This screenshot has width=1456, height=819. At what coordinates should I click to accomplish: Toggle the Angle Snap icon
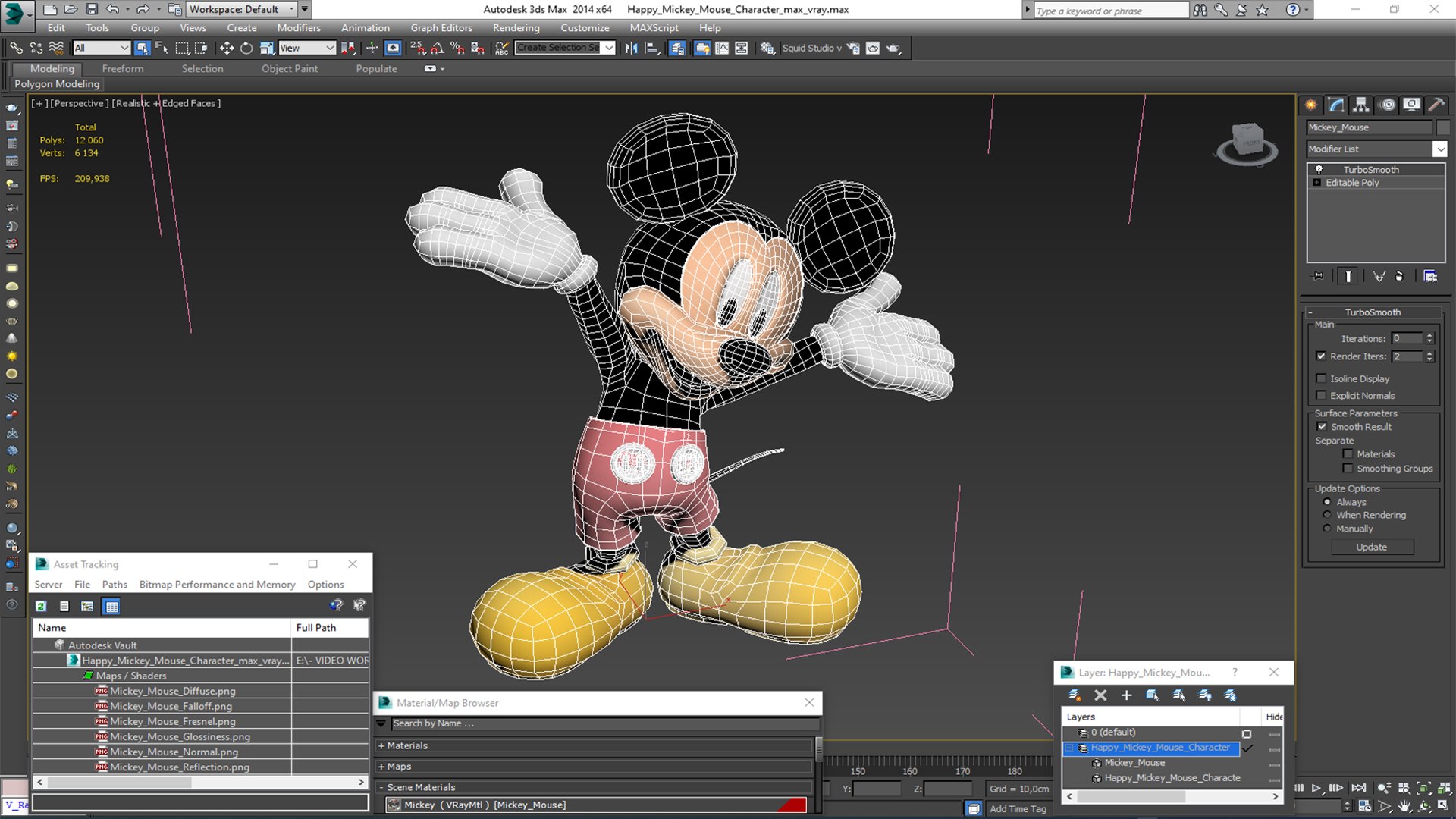(x=438, y=48)
